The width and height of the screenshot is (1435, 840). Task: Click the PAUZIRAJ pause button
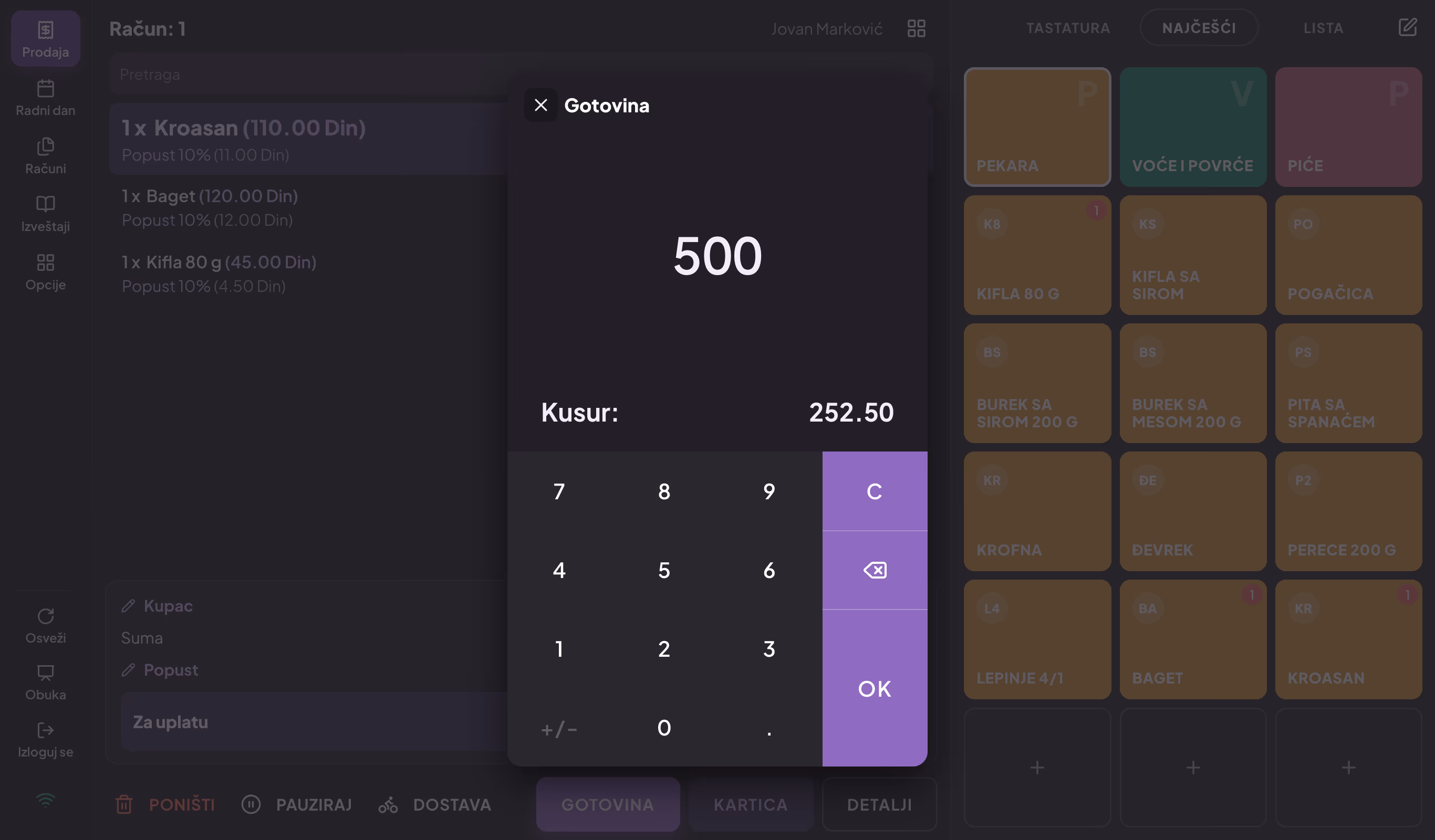[296, 805]
